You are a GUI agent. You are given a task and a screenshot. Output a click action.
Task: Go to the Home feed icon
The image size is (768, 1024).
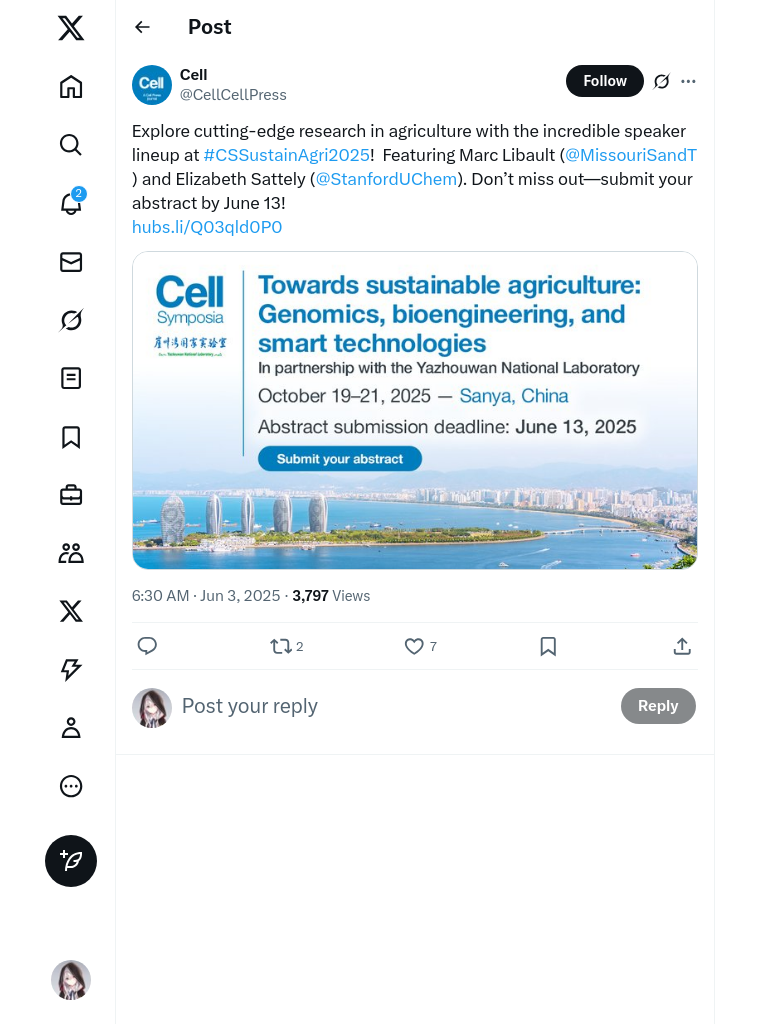coord(71,87)
